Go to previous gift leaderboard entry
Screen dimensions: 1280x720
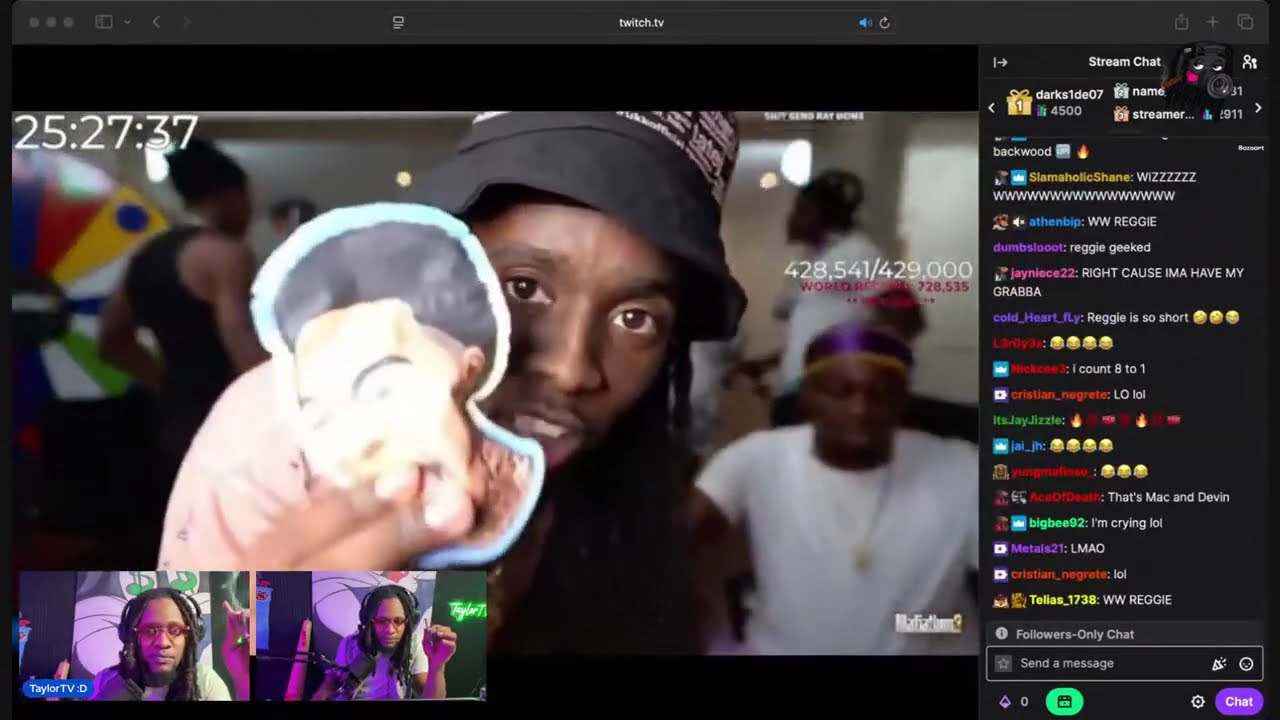[992, 108]
